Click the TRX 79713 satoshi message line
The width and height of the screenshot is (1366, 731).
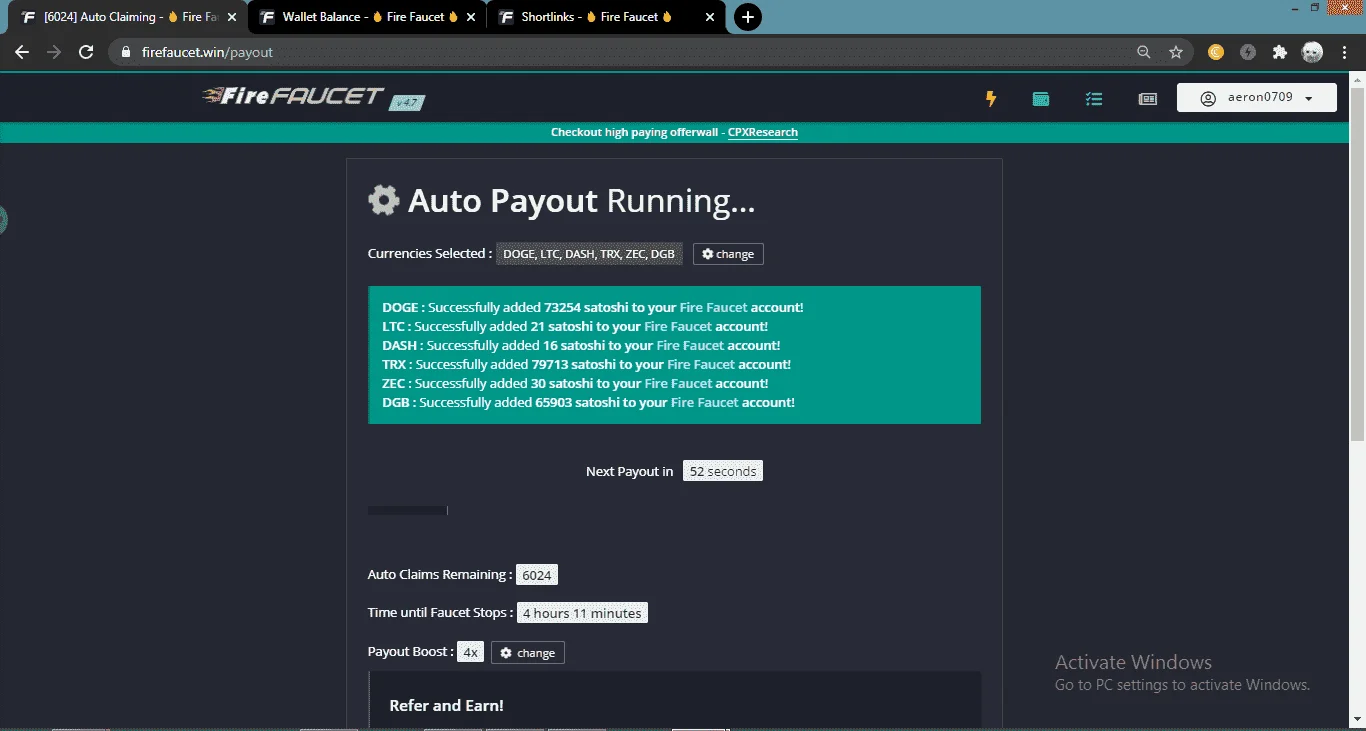(586, 364)
